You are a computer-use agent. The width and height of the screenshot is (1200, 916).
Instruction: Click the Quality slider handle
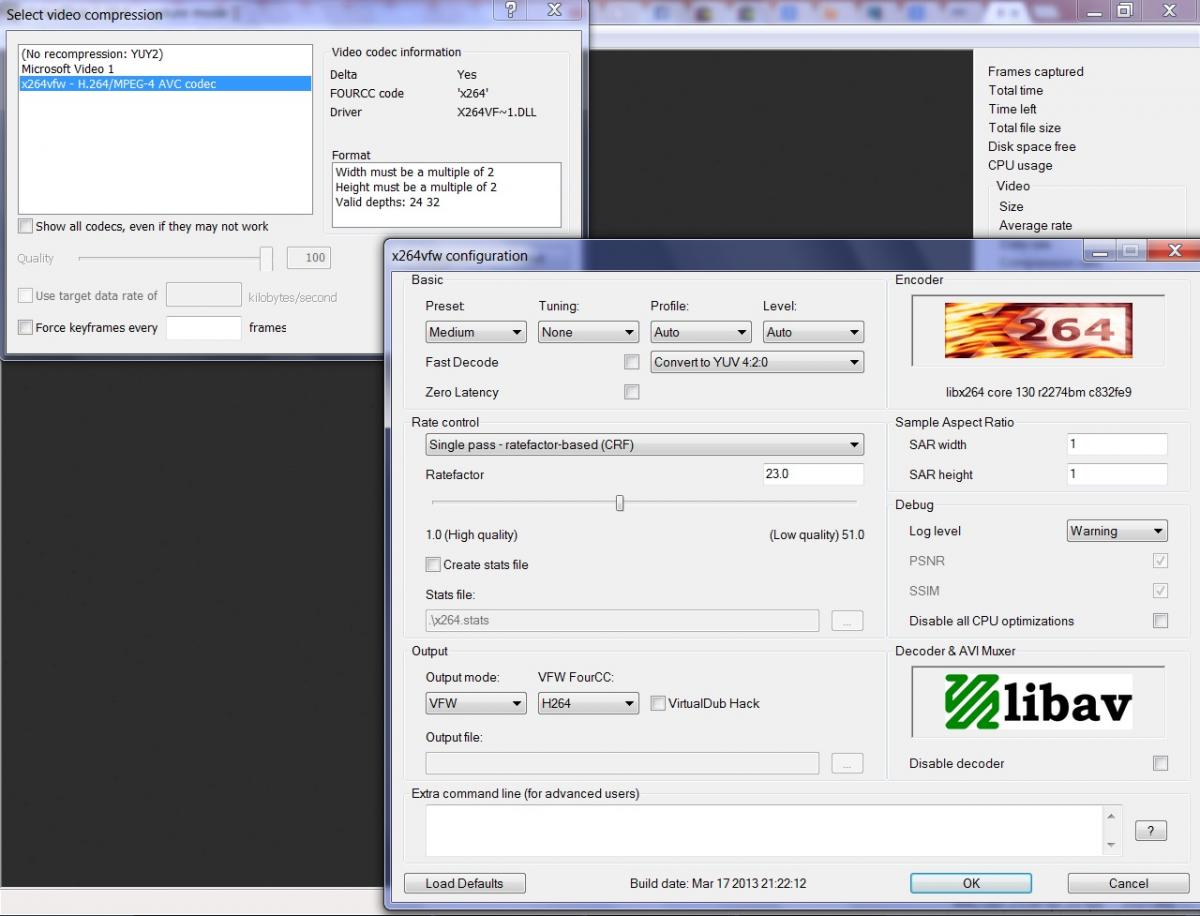pyautogui.click(x=266, y=259)
